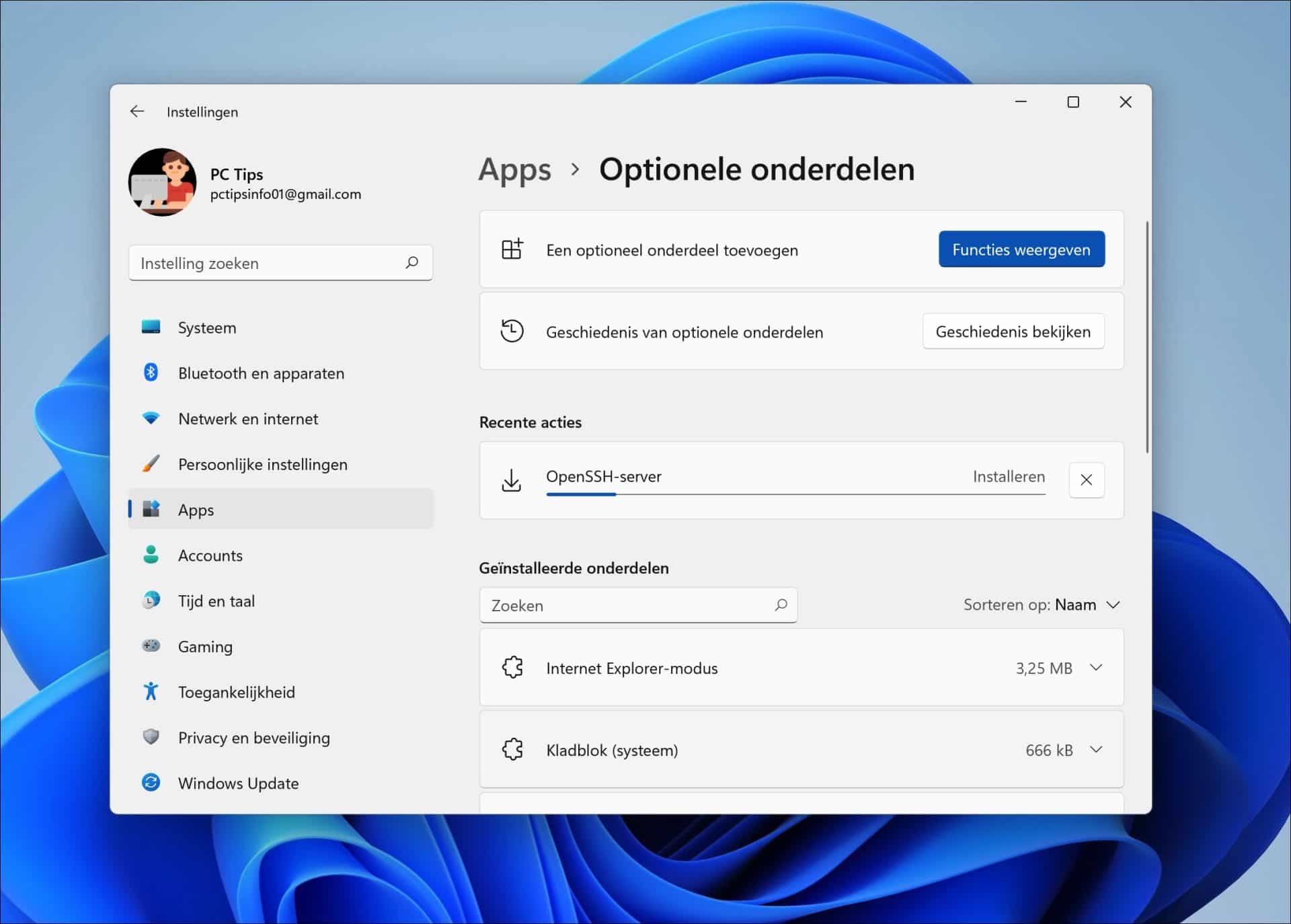Click the Windows Update icon
Image resolution: width=1291 pixels, height=924 pixels.
(x=152, y=783)
